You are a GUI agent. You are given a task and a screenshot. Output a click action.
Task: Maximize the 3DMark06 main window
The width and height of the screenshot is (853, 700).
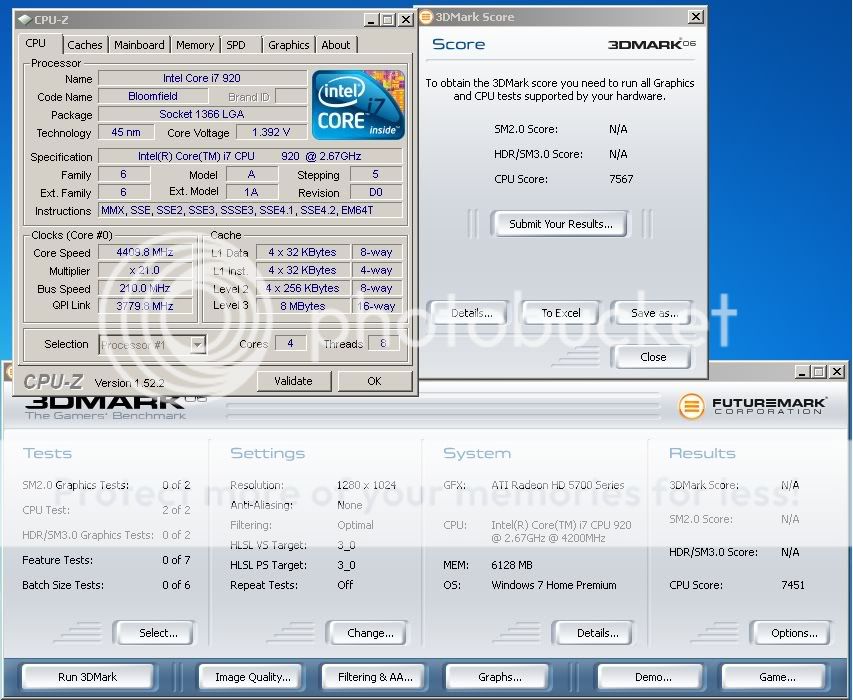point(819,371)
